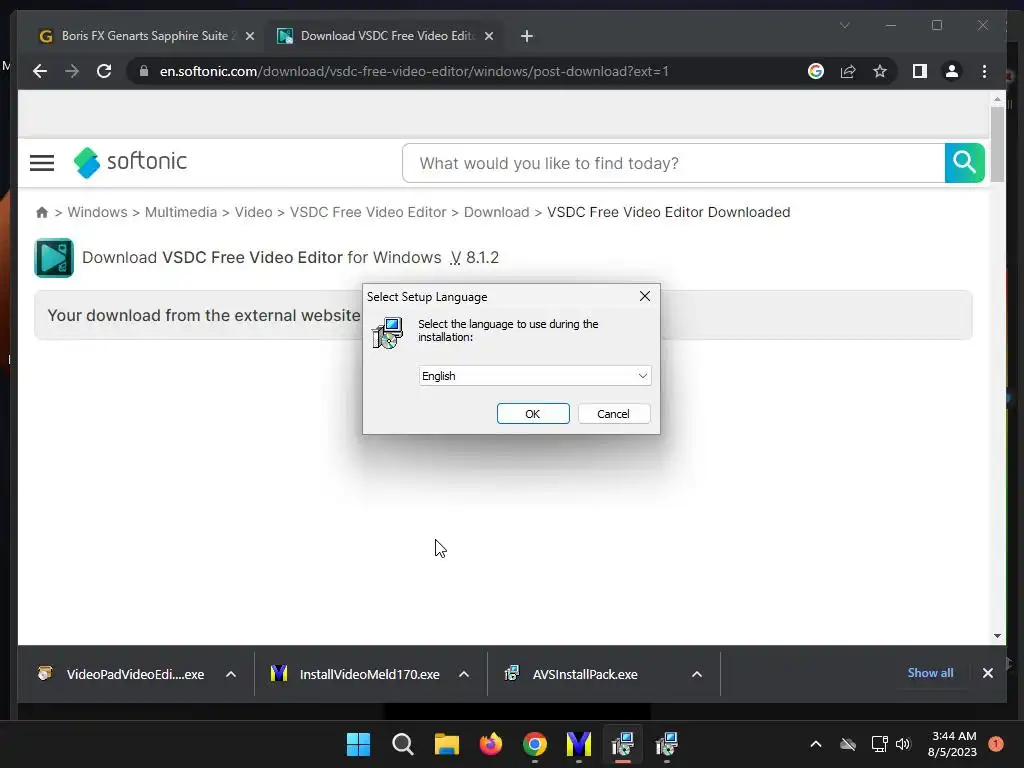Reload the Softonic page
This screenshot has height=768, width=1024.
104,71
